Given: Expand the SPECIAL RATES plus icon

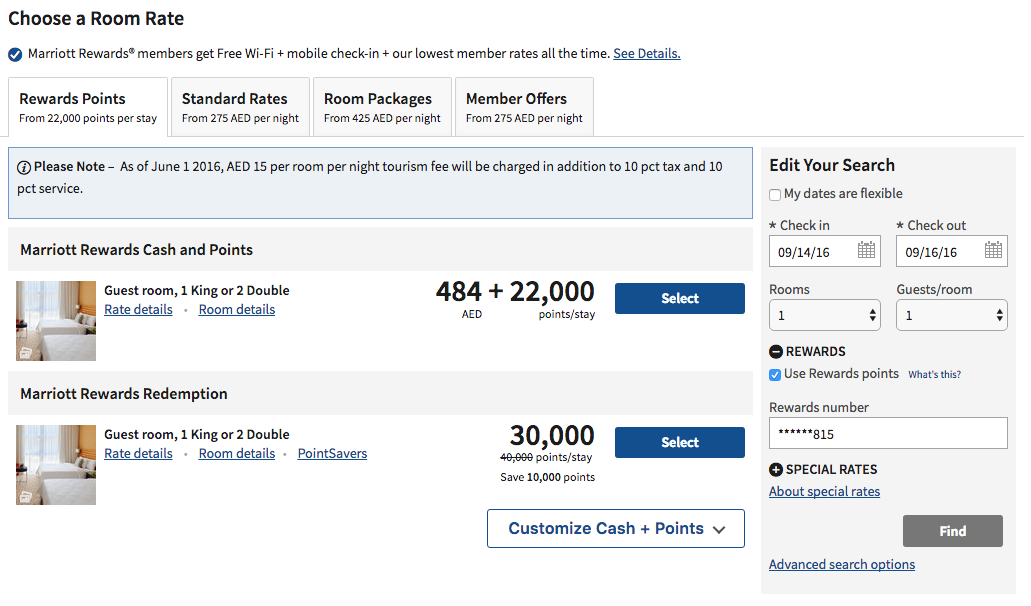Looking at the screenshot, I should 776,469.
